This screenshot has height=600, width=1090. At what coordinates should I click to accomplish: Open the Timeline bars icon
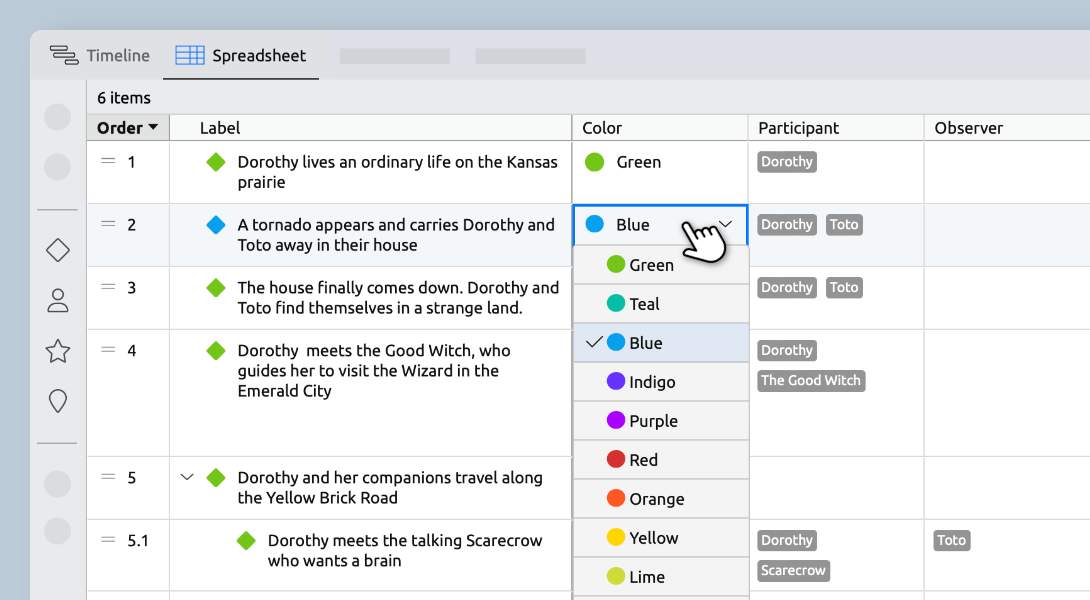pos(64,55)
